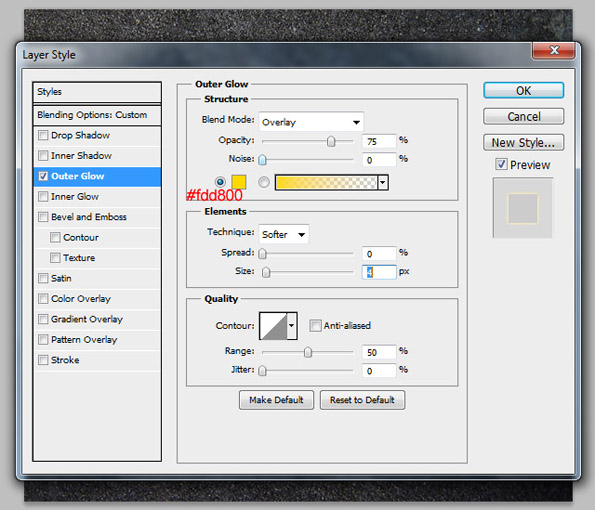Screen dimensions: 595x510
Task: Select Blending Options: Custom
Action: (x=97, y=115)
